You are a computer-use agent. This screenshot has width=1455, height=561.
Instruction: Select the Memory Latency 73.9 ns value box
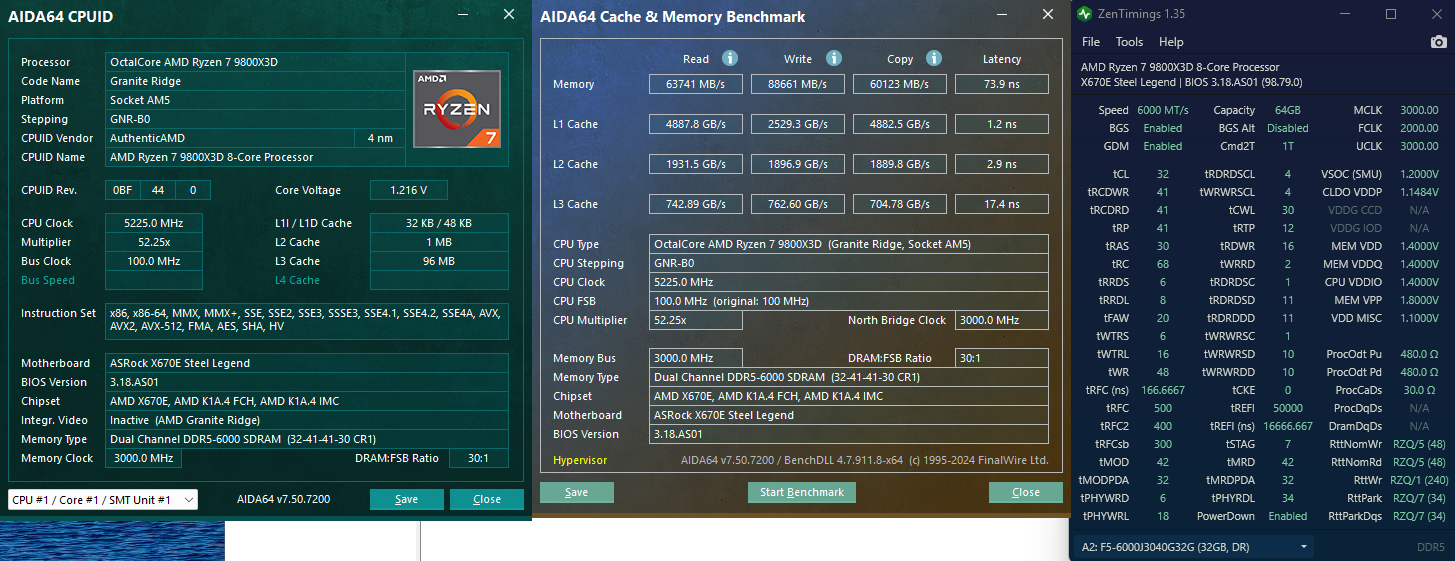(1001, 84)
